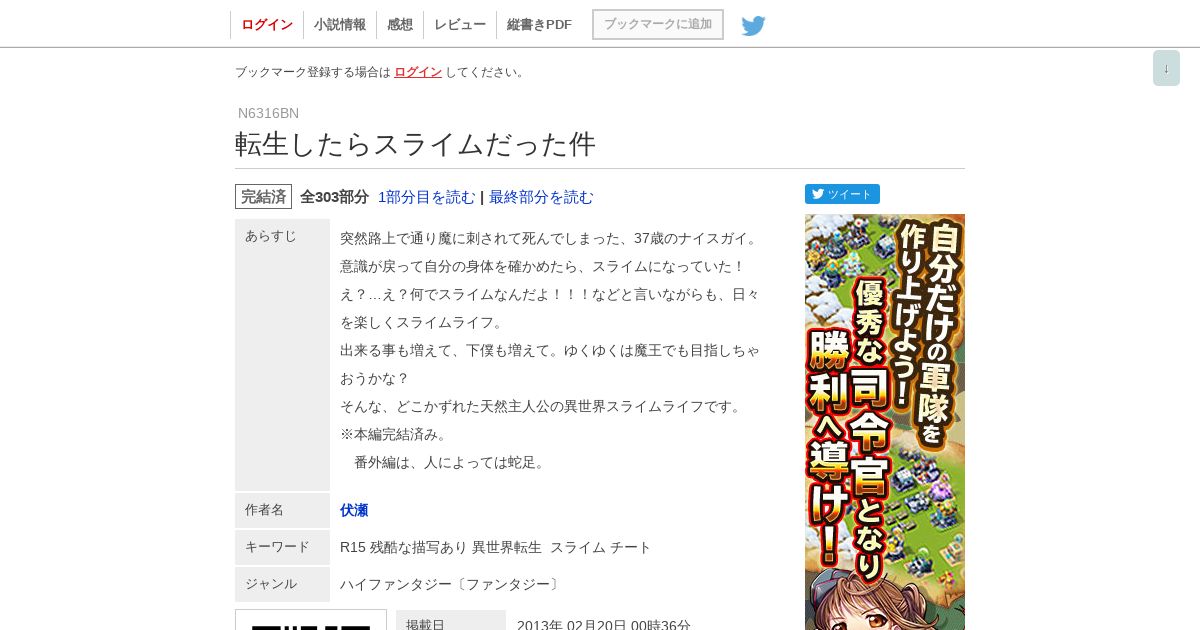This screenshot has height=630, width=1200.
Task: Click date 2013年 02月20日 00時36分
Action: point(604,625)
